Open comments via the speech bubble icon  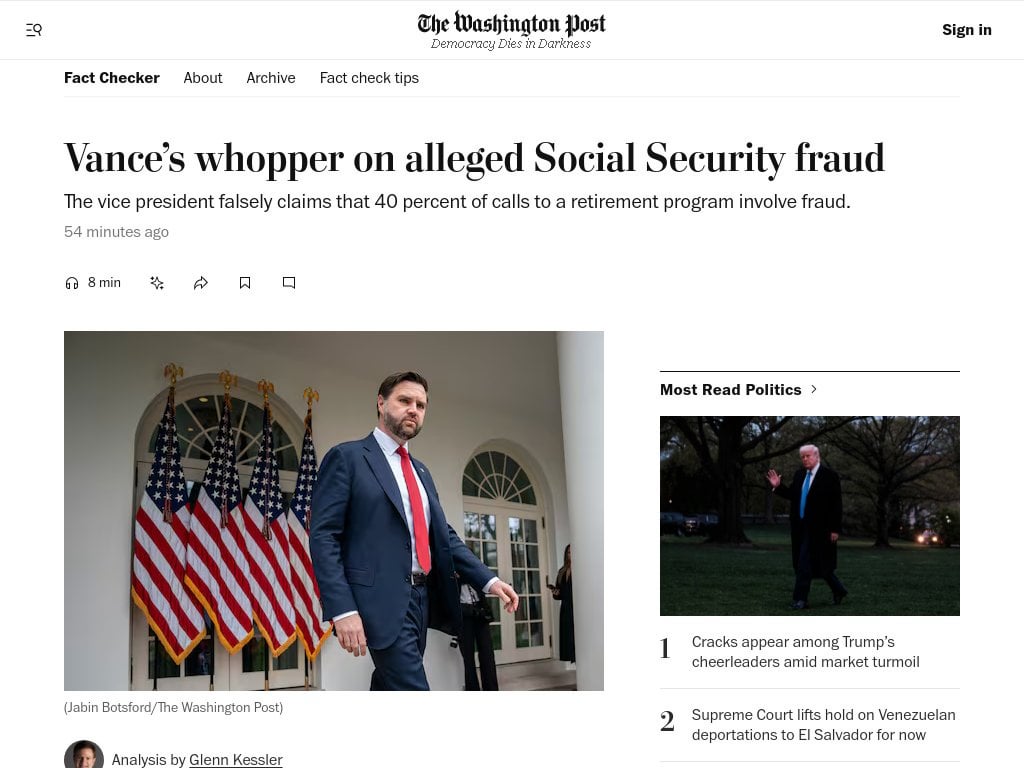[x=289, y=282]
